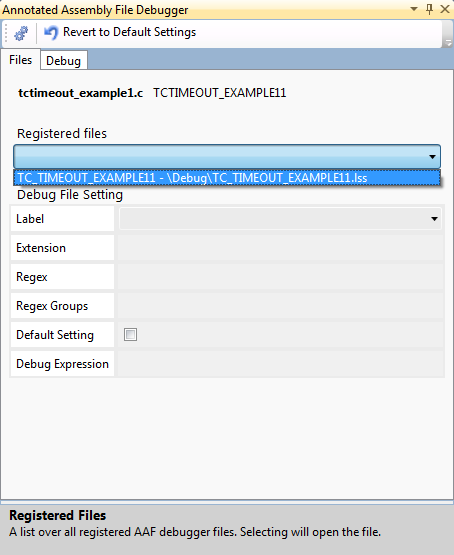Viewport: 454px width, 555px height.
Task: Toggle the Default Setting checkbox
Action: pyautogui.click(x=130, y=334)
